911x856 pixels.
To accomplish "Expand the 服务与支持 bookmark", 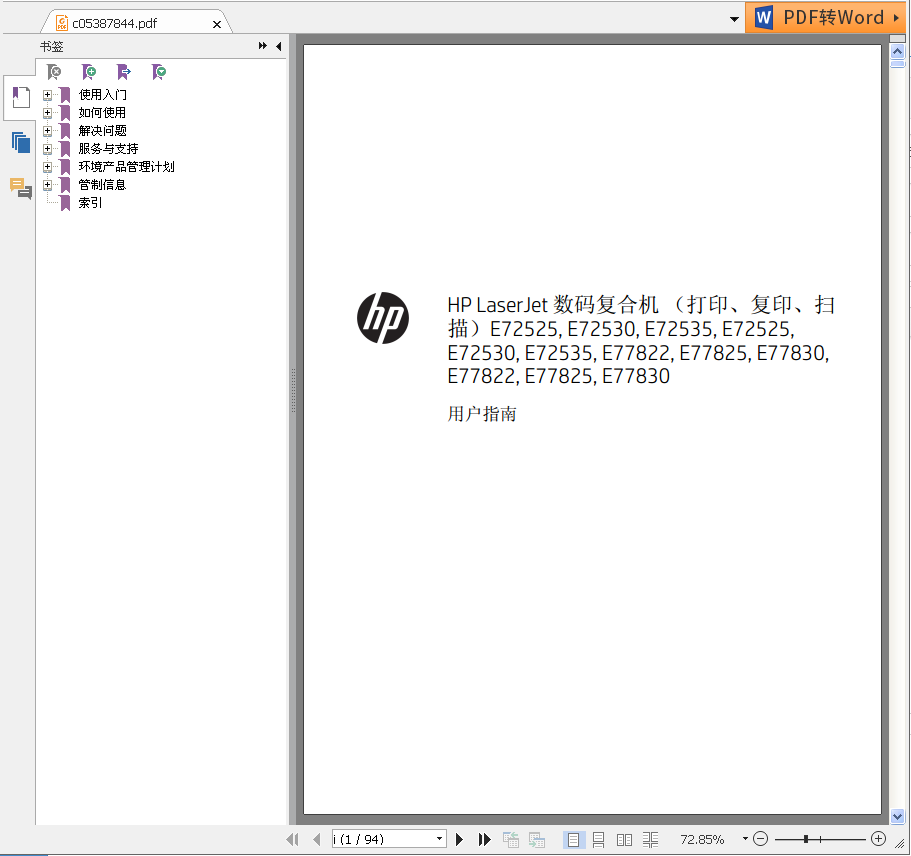I will click(48, 149).
